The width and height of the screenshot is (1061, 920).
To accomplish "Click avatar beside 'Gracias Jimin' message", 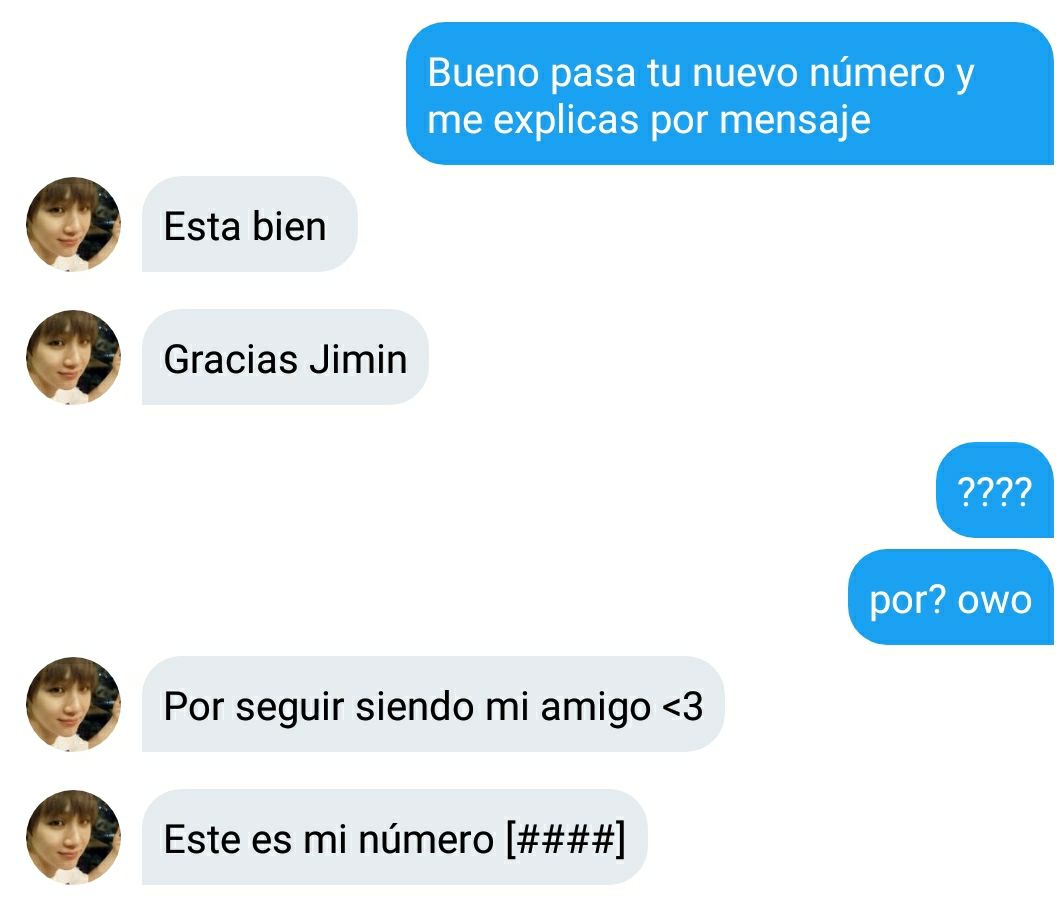I will tap(73, 357).
